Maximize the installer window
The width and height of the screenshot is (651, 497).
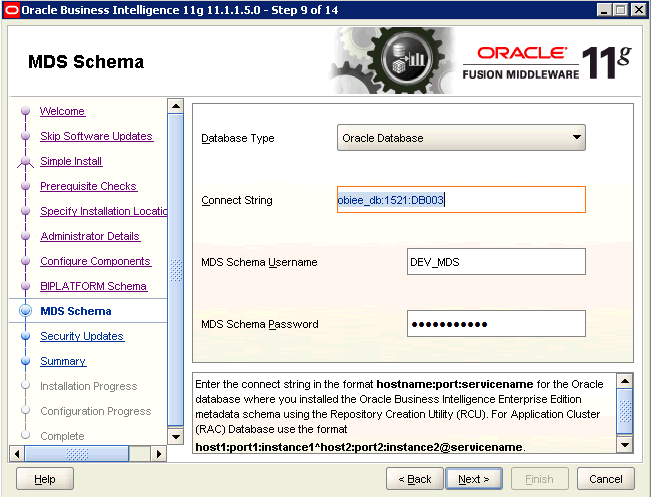[621, 10]
